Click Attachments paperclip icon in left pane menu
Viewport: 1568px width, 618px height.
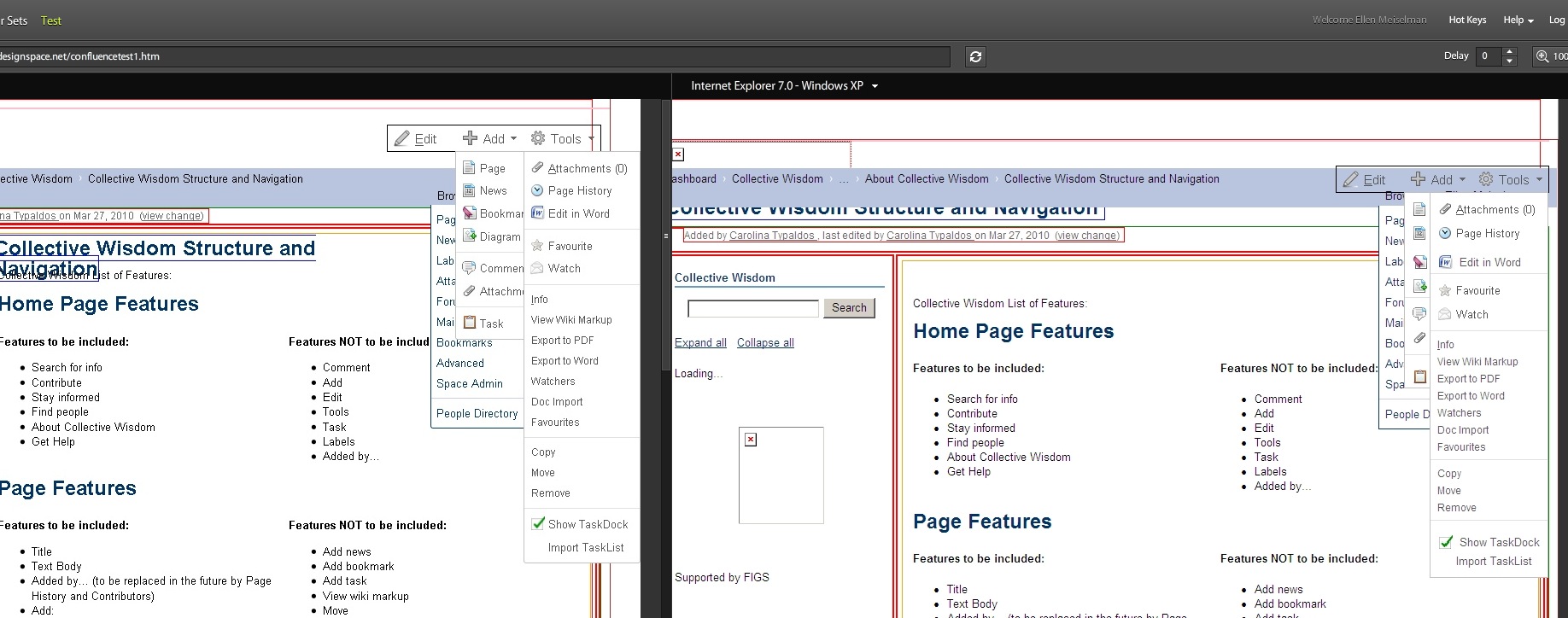[x=537, y=168]
